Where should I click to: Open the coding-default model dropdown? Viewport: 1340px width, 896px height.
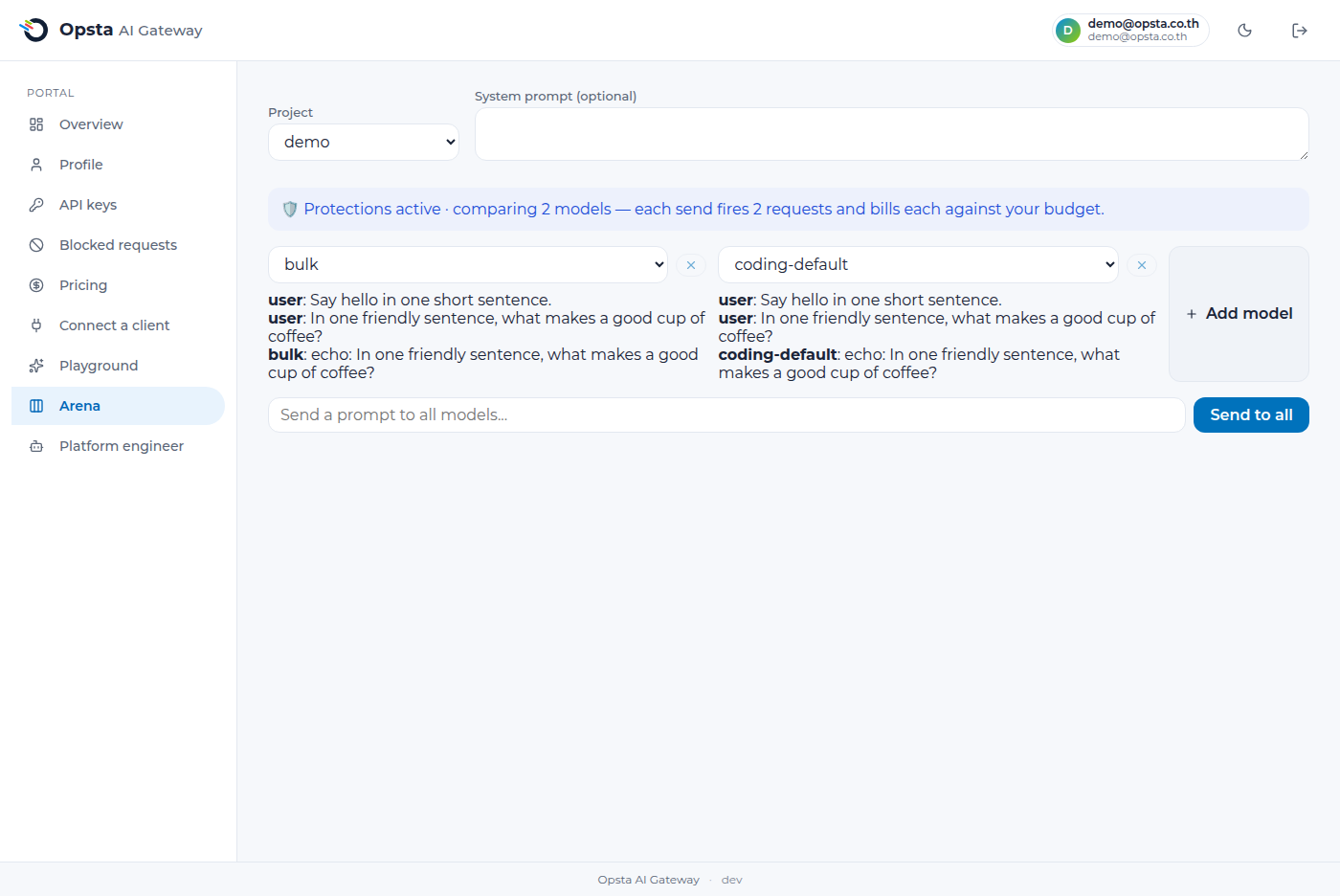[919, 264]
